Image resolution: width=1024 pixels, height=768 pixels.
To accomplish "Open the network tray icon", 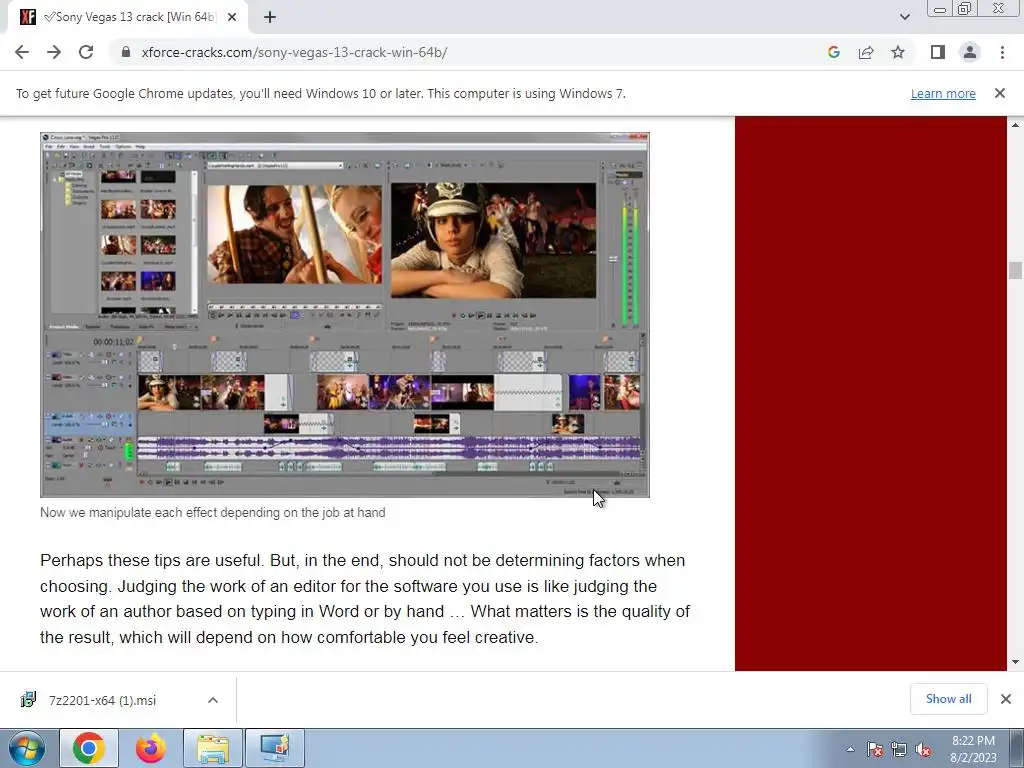I will point(899,749).
